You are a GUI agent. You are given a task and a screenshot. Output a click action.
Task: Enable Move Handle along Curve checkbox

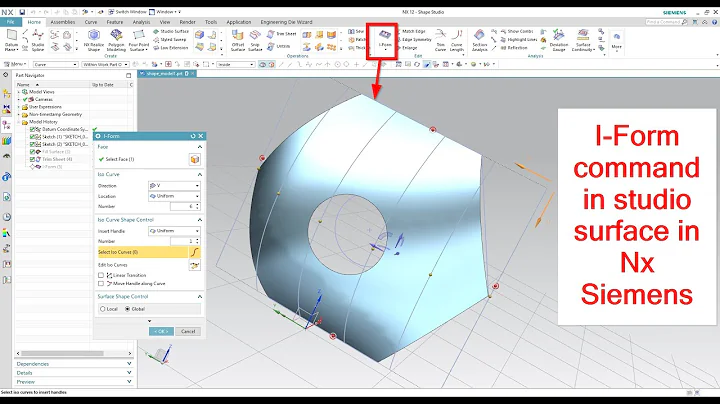(x=101, y=284)
